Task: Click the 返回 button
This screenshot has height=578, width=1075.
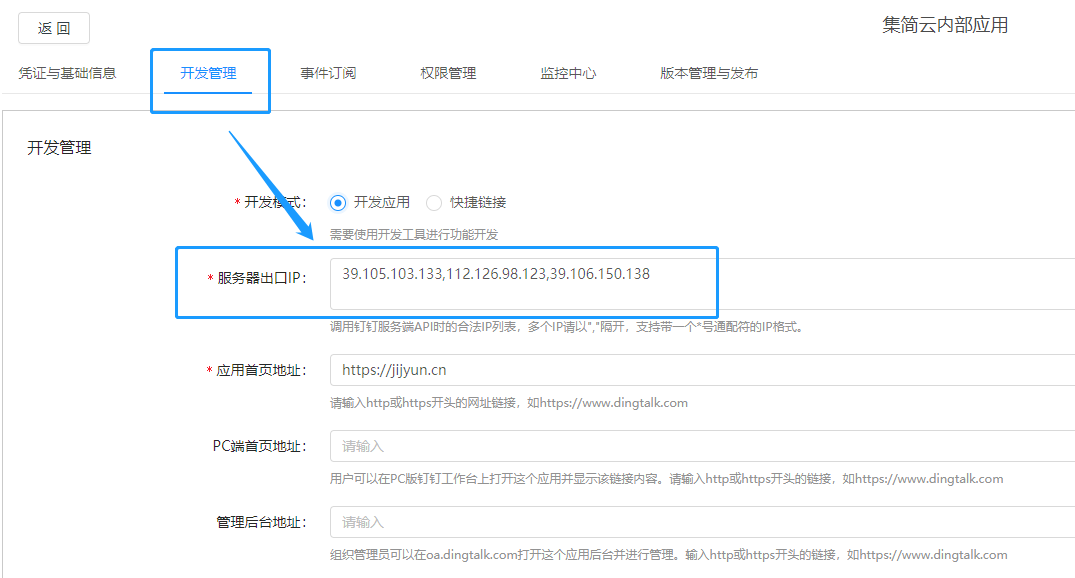Action: pos(54,28)
